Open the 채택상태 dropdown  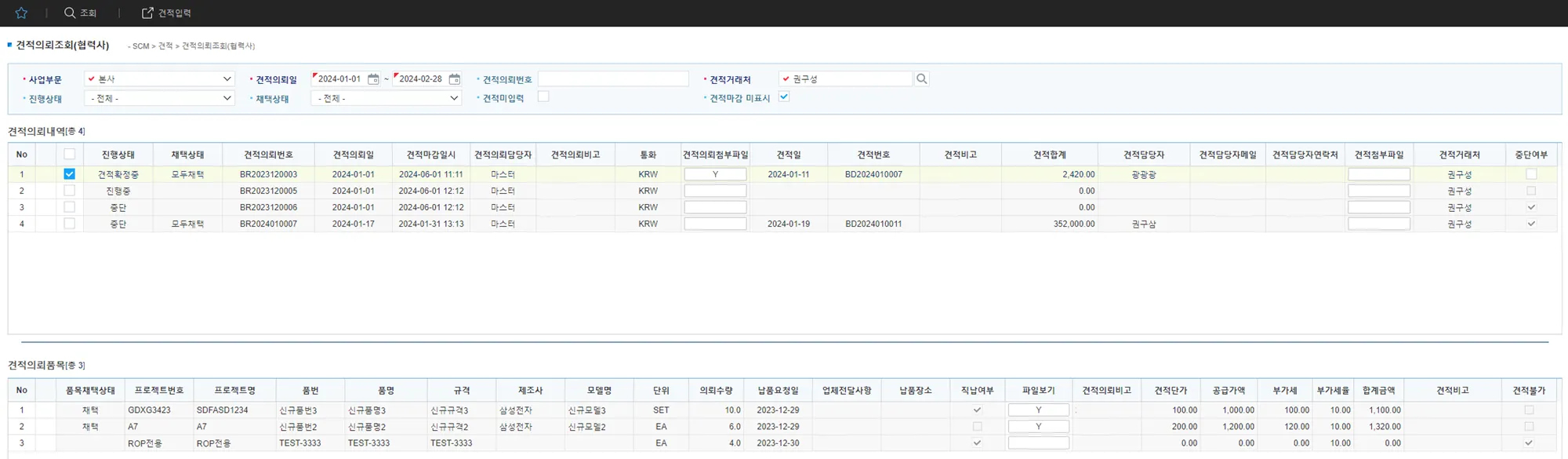(x=453, y=98)
